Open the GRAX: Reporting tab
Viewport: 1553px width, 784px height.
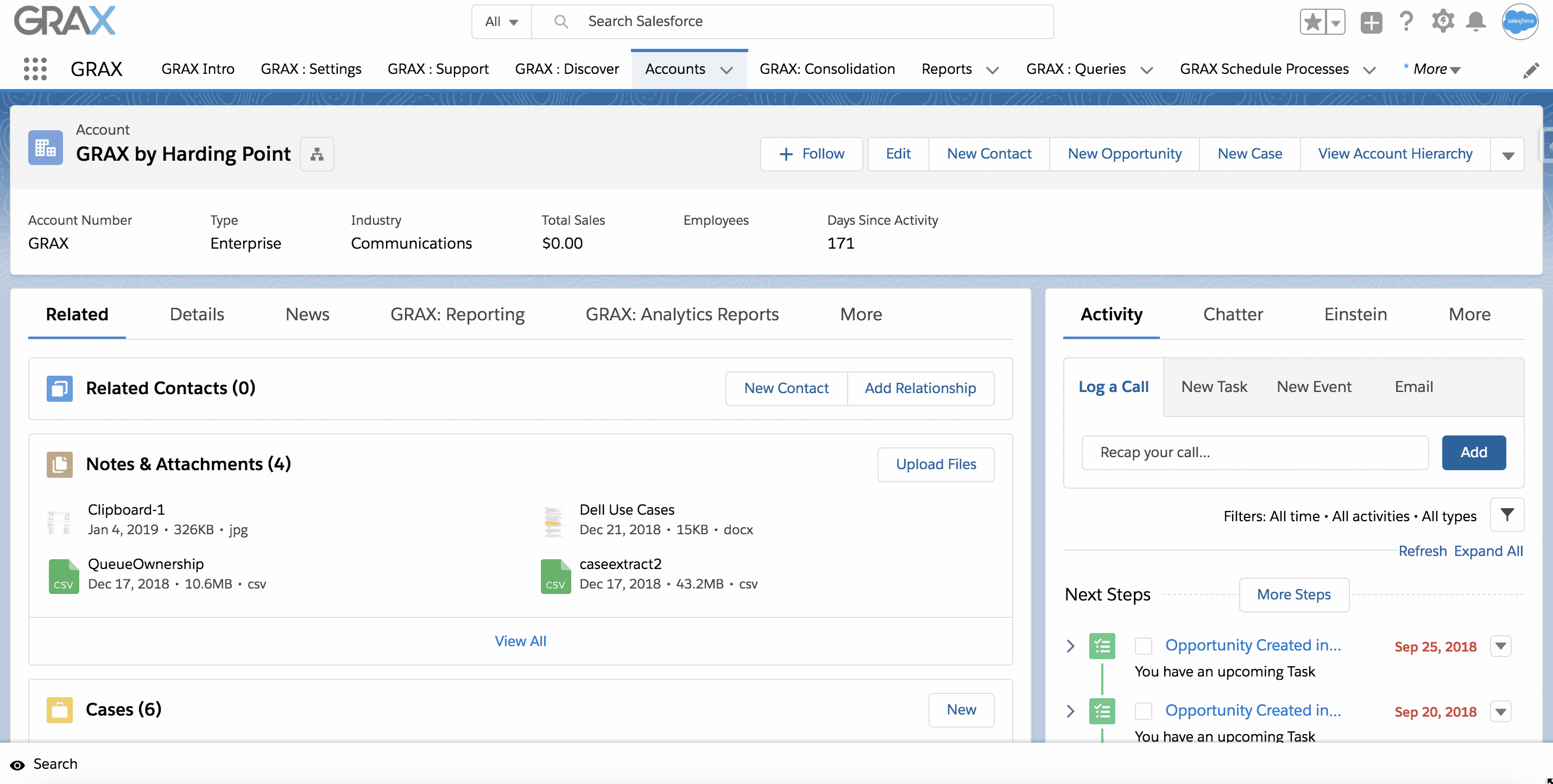click(x=458, y=314)
